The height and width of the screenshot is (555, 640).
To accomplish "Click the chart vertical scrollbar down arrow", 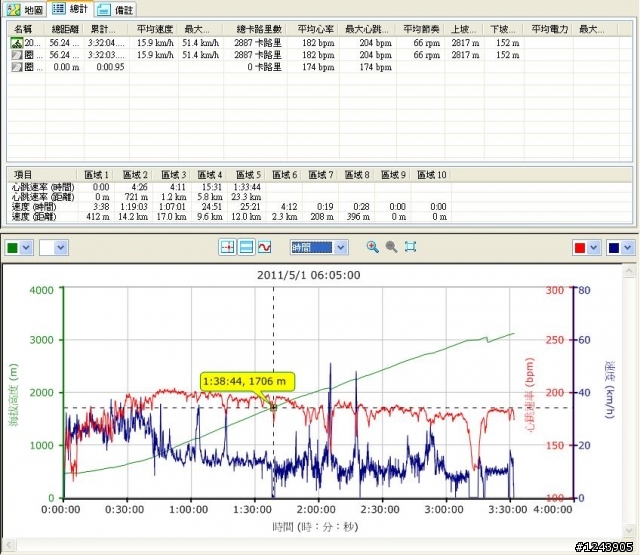I will point(629,530).
